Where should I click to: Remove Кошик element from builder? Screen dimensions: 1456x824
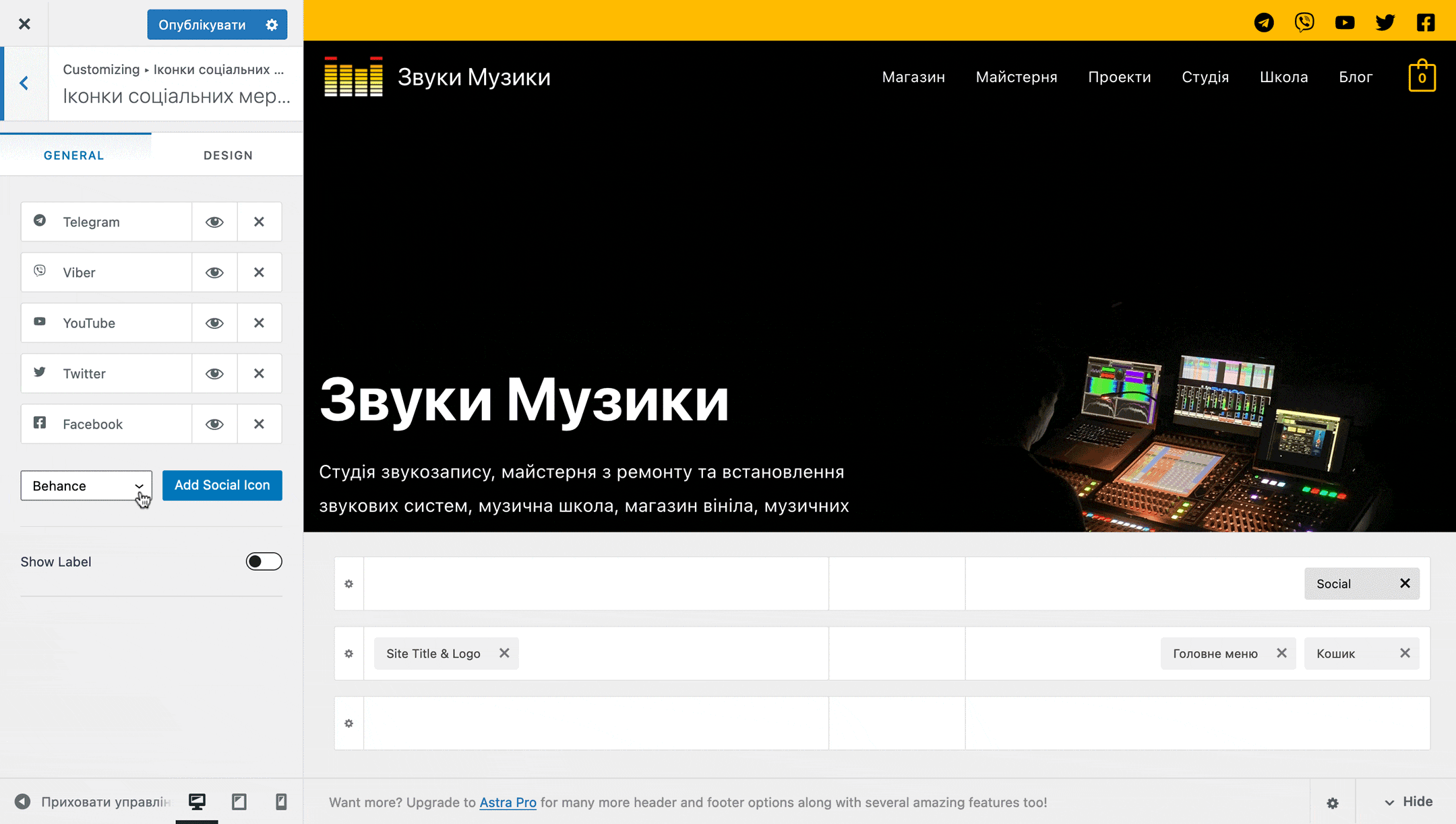coord(1405,654)
